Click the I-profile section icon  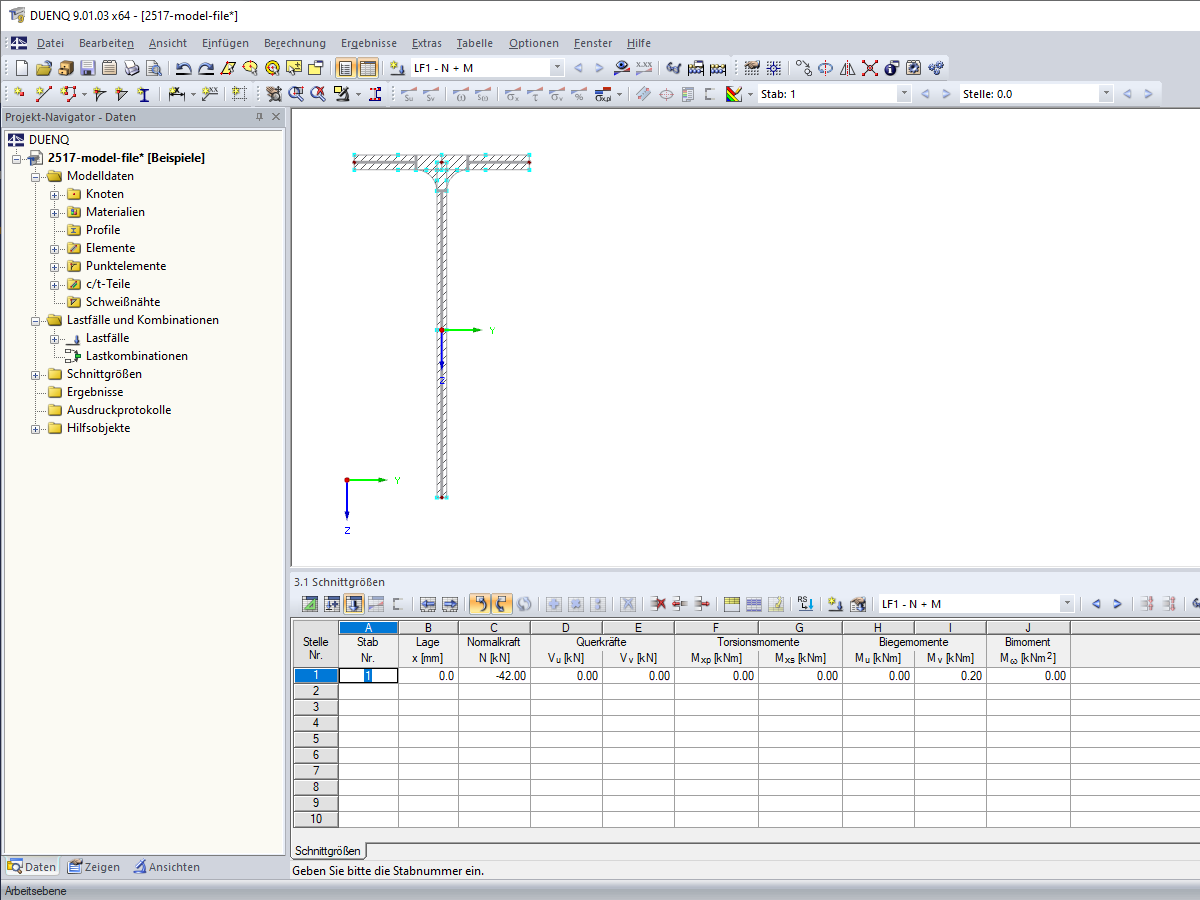(x=143, y=94)
